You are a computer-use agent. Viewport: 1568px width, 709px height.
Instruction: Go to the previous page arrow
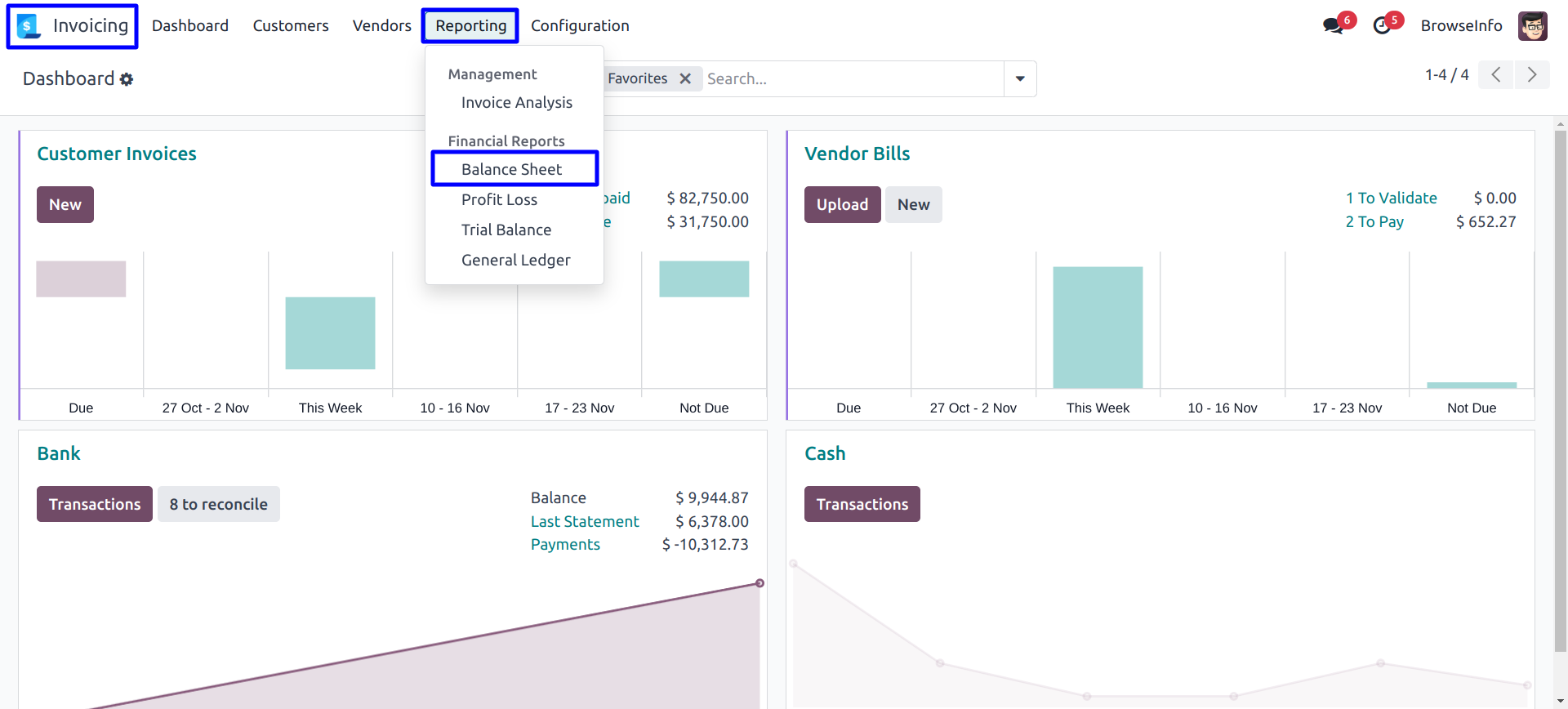click(x=1495, y=75)
